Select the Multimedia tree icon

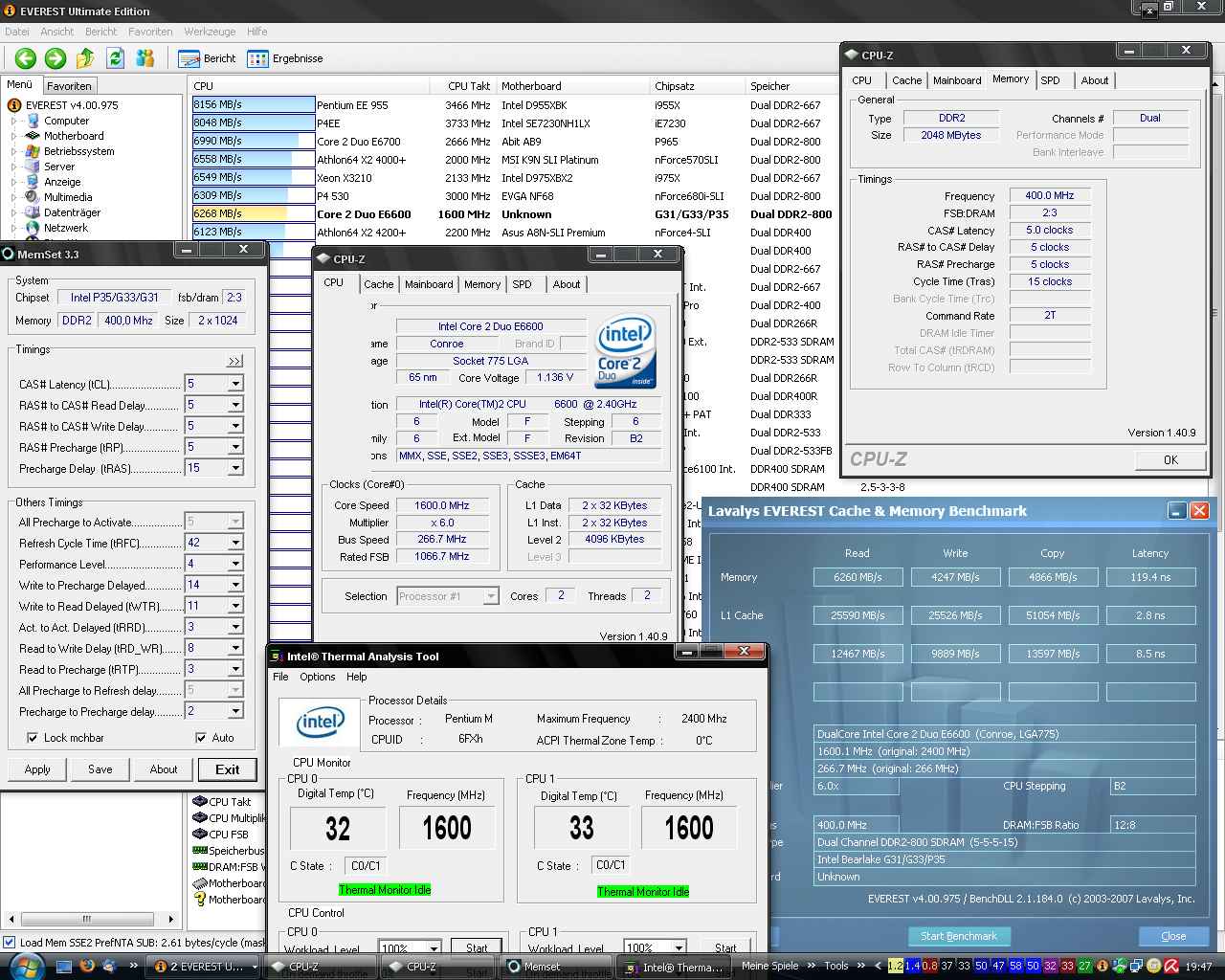(x=33, y=197)
